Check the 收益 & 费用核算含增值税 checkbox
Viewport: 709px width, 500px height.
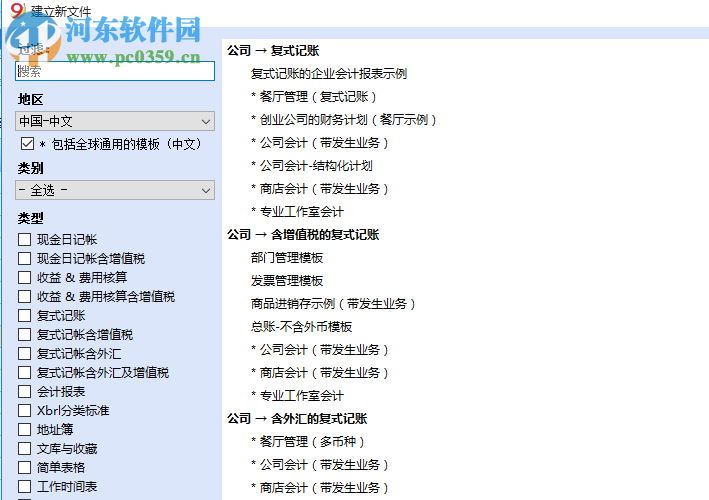[24, 297]
